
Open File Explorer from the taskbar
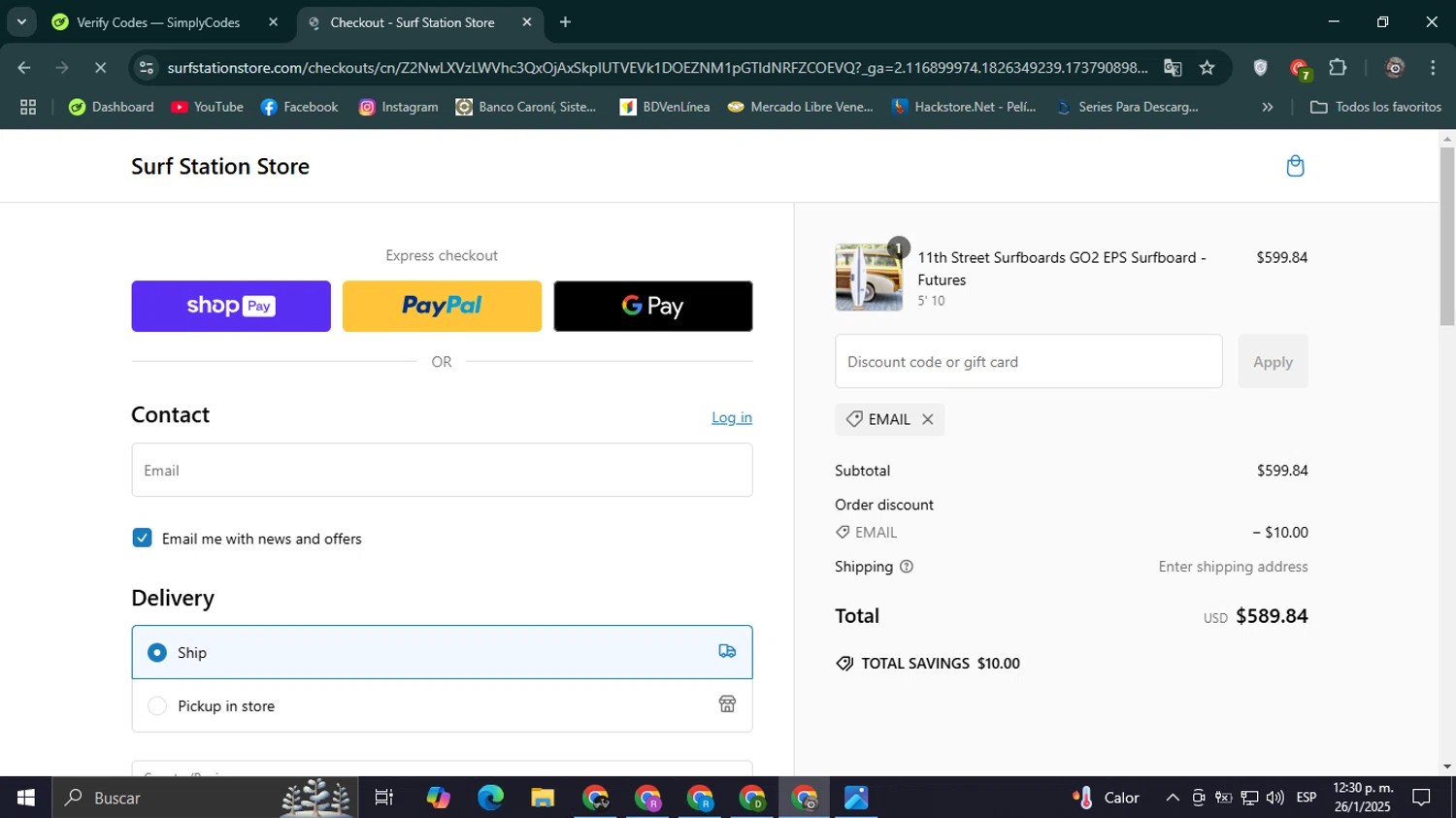[543, 798]
